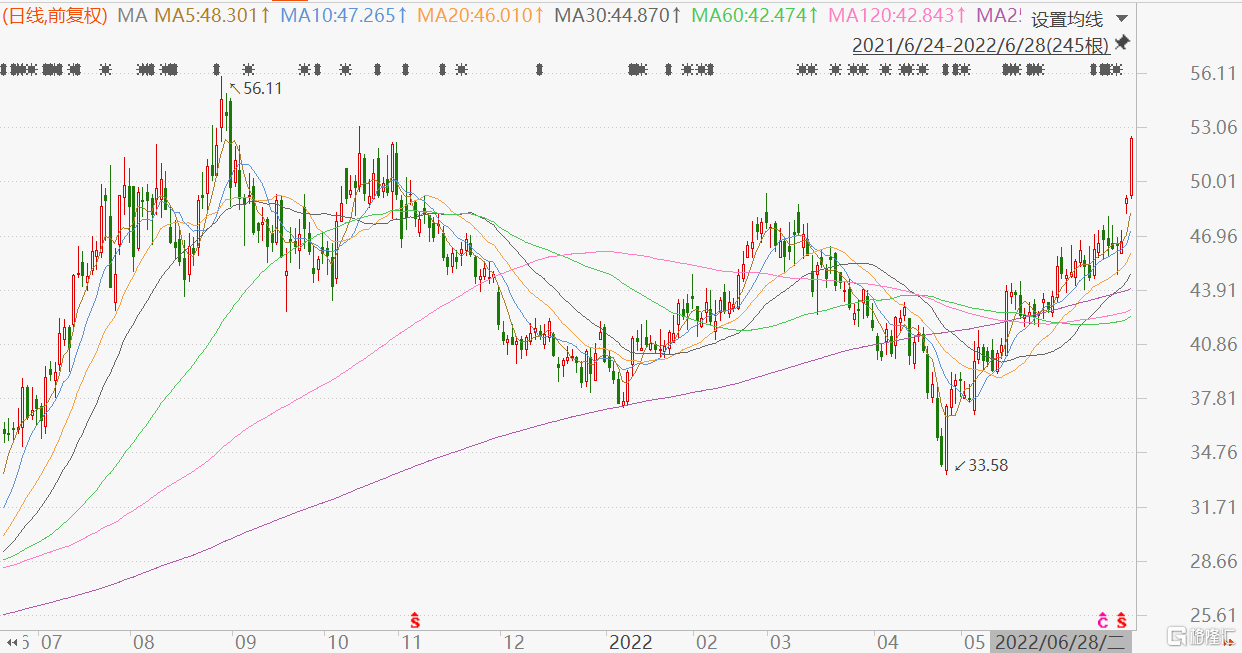Click the pink C marker at bottom right

coord(1103,619)
